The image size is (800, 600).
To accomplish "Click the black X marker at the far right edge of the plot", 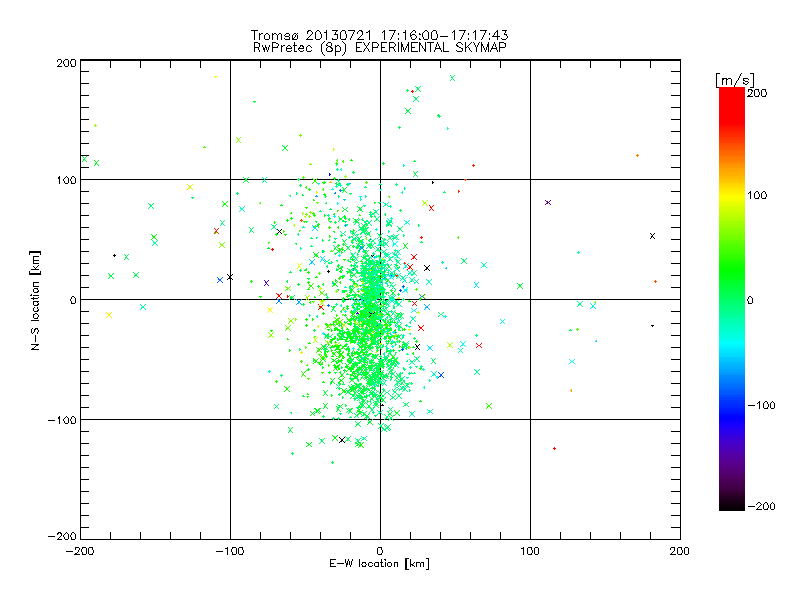I will [x=652, y=236].
